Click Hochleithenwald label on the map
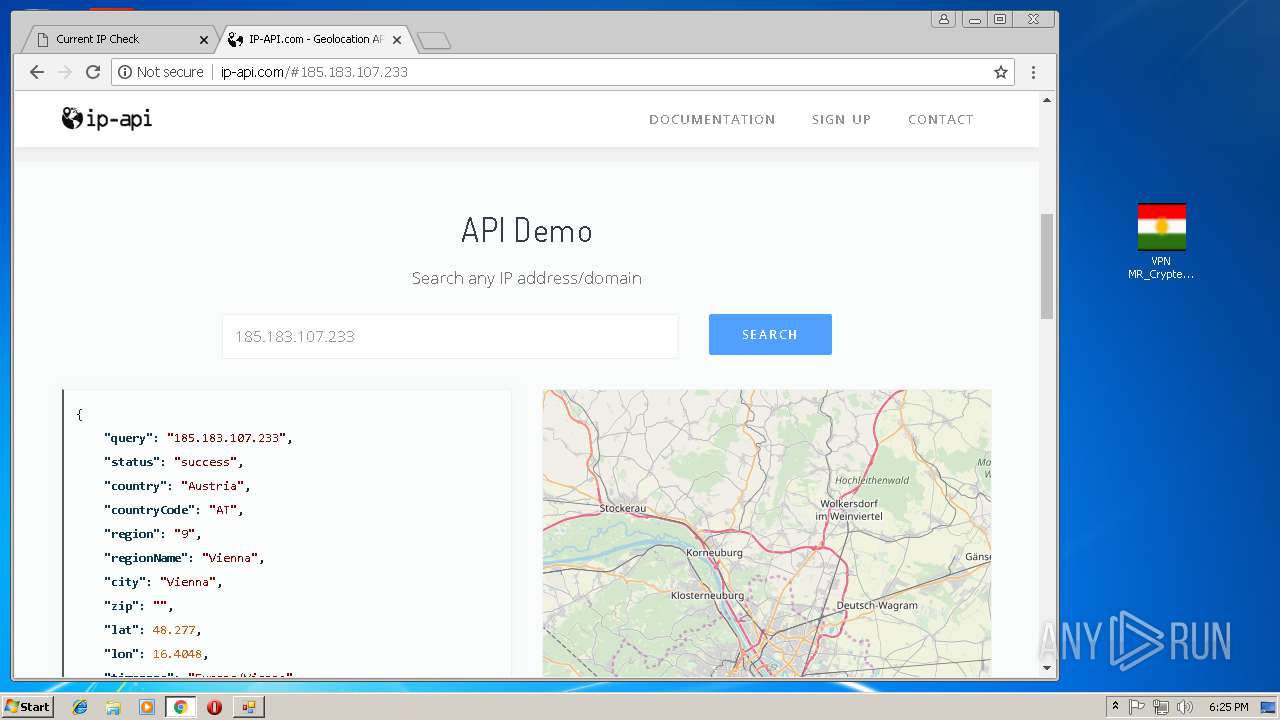 click(872, 480)
